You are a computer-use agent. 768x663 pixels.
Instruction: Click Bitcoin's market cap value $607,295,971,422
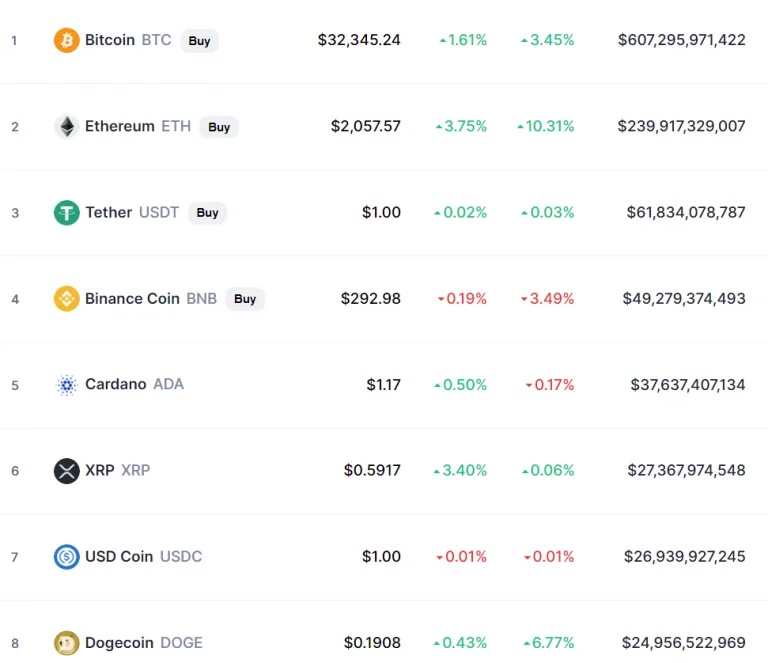pos(681,40)
